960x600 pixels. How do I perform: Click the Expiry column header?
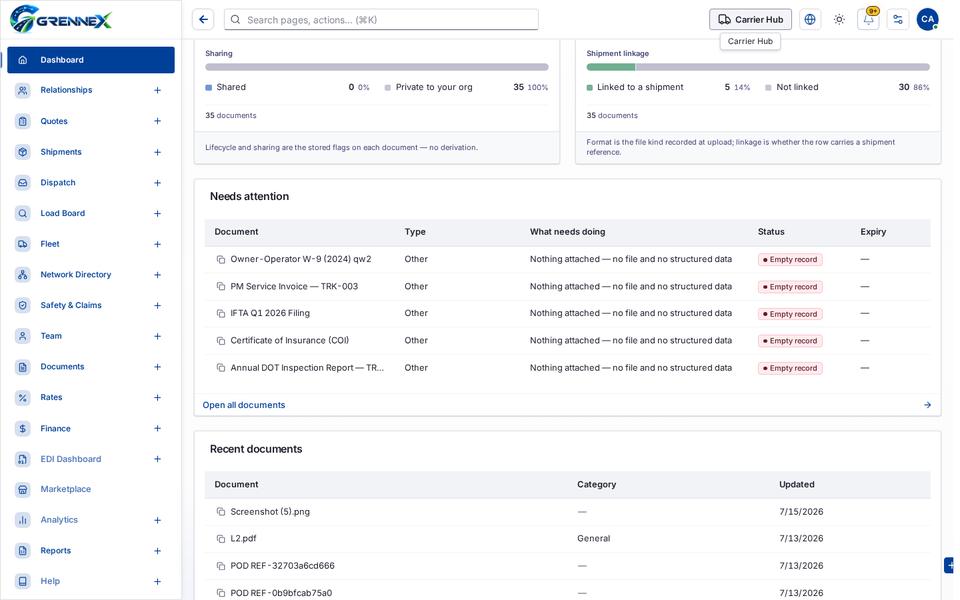tap(872, 231)
